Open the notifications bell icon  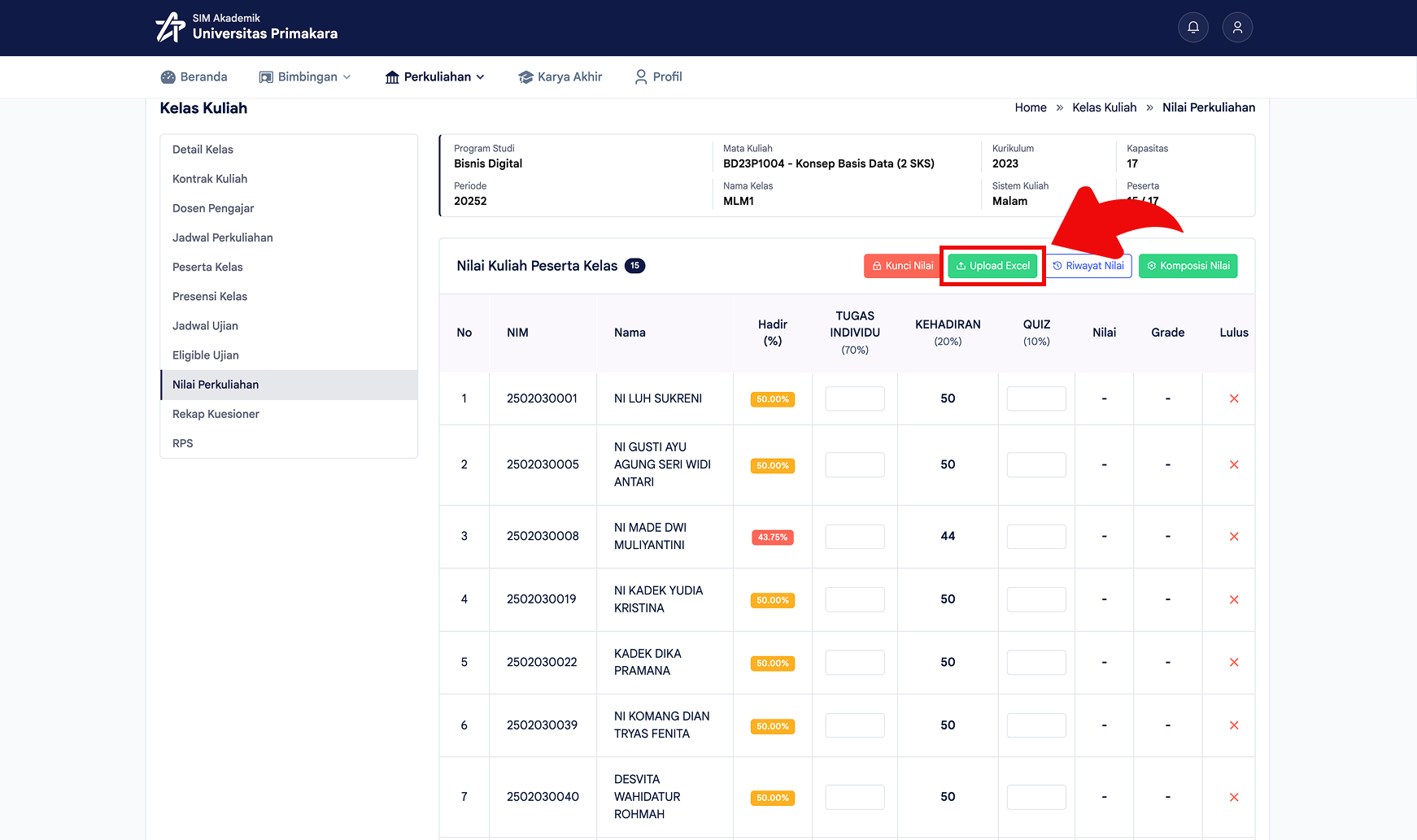pos(1193,28)
